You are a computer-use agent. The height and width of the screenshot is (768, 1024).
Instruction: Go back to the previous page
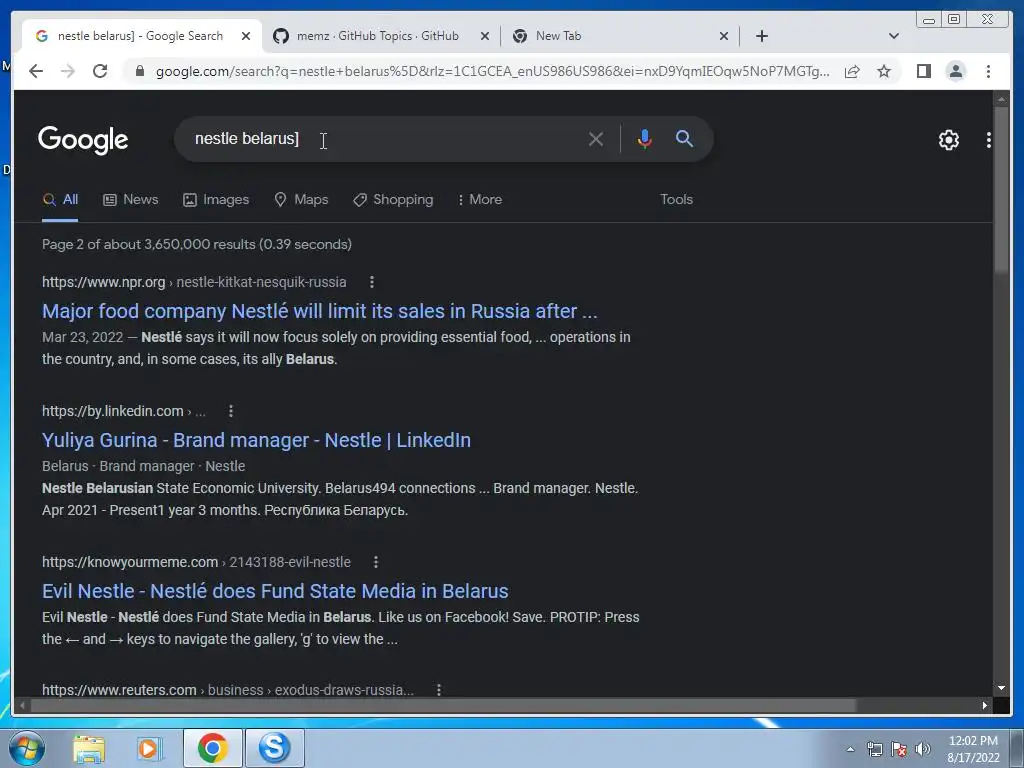point(36,71)
